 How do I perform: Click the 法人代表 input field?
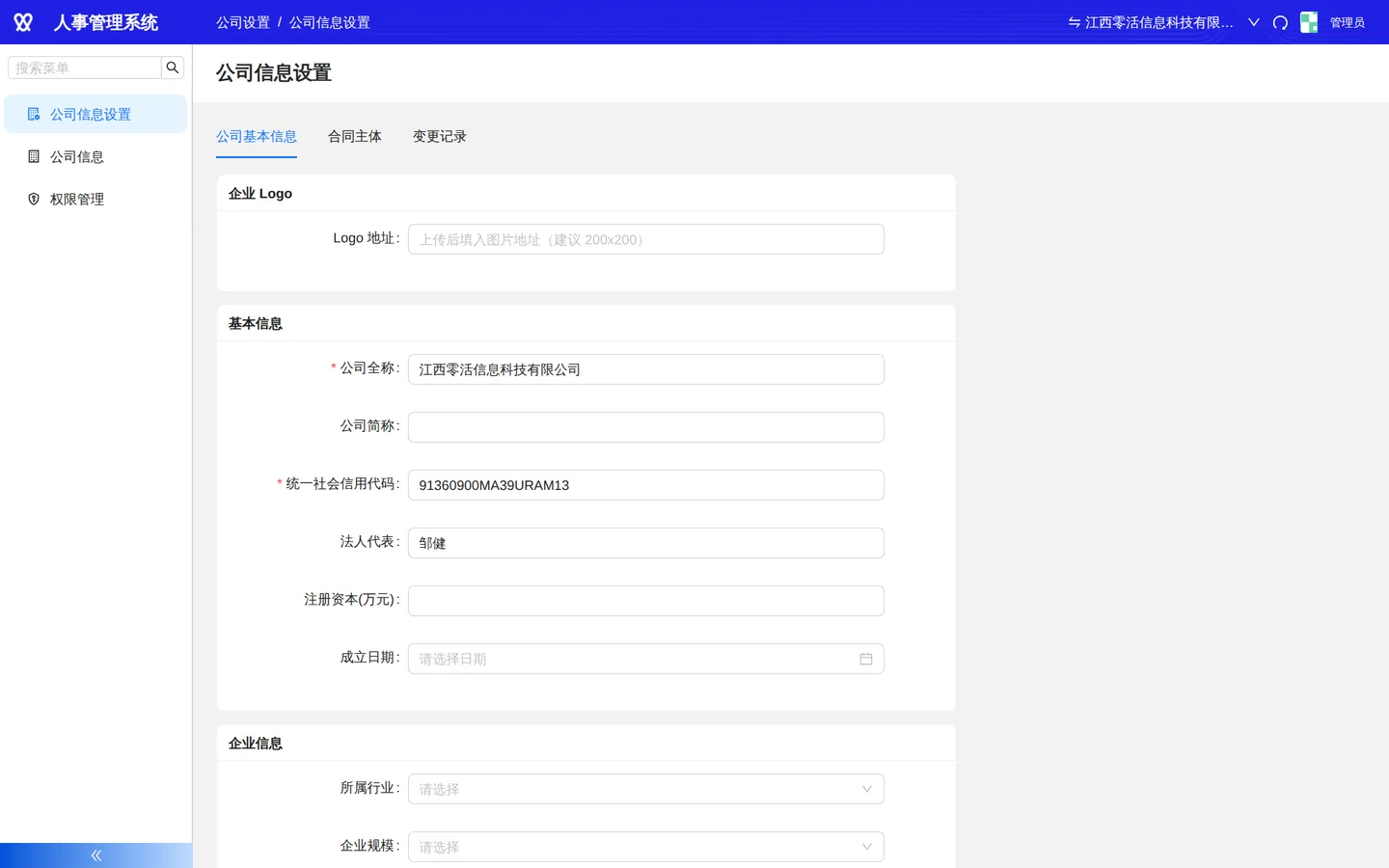pos(646,543)
